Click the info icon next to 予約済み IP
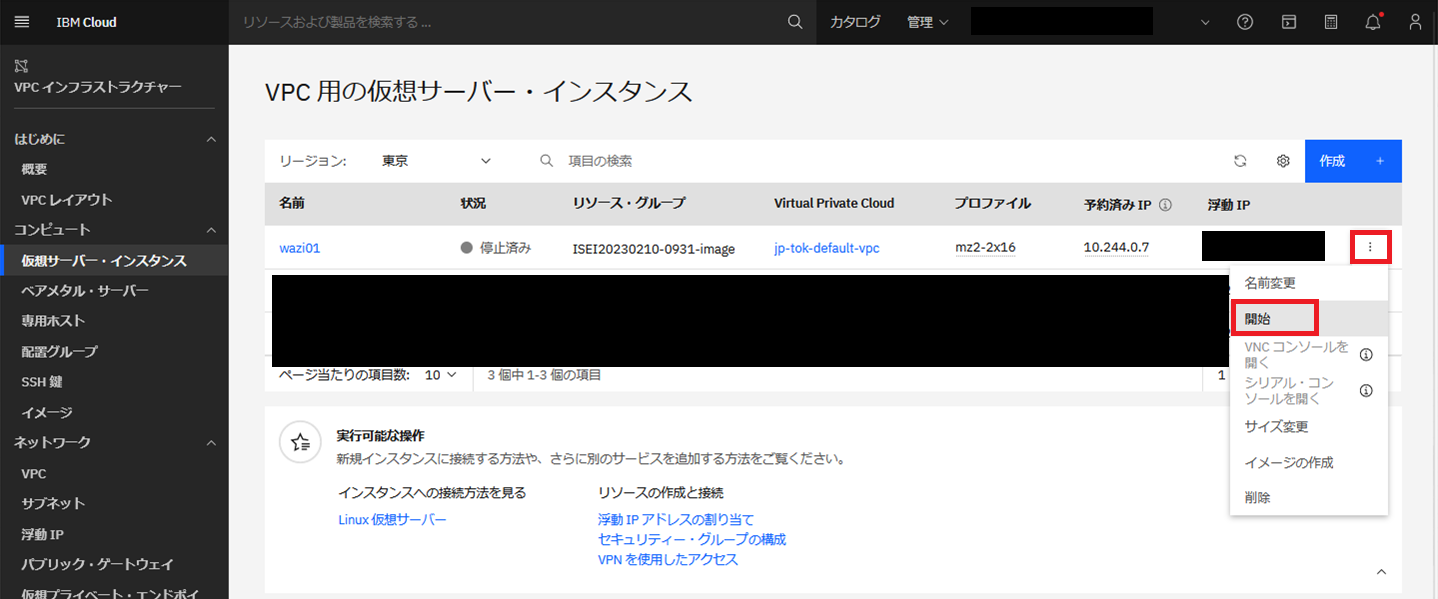Screen dimensions: 1438x599 (1165, 204)
